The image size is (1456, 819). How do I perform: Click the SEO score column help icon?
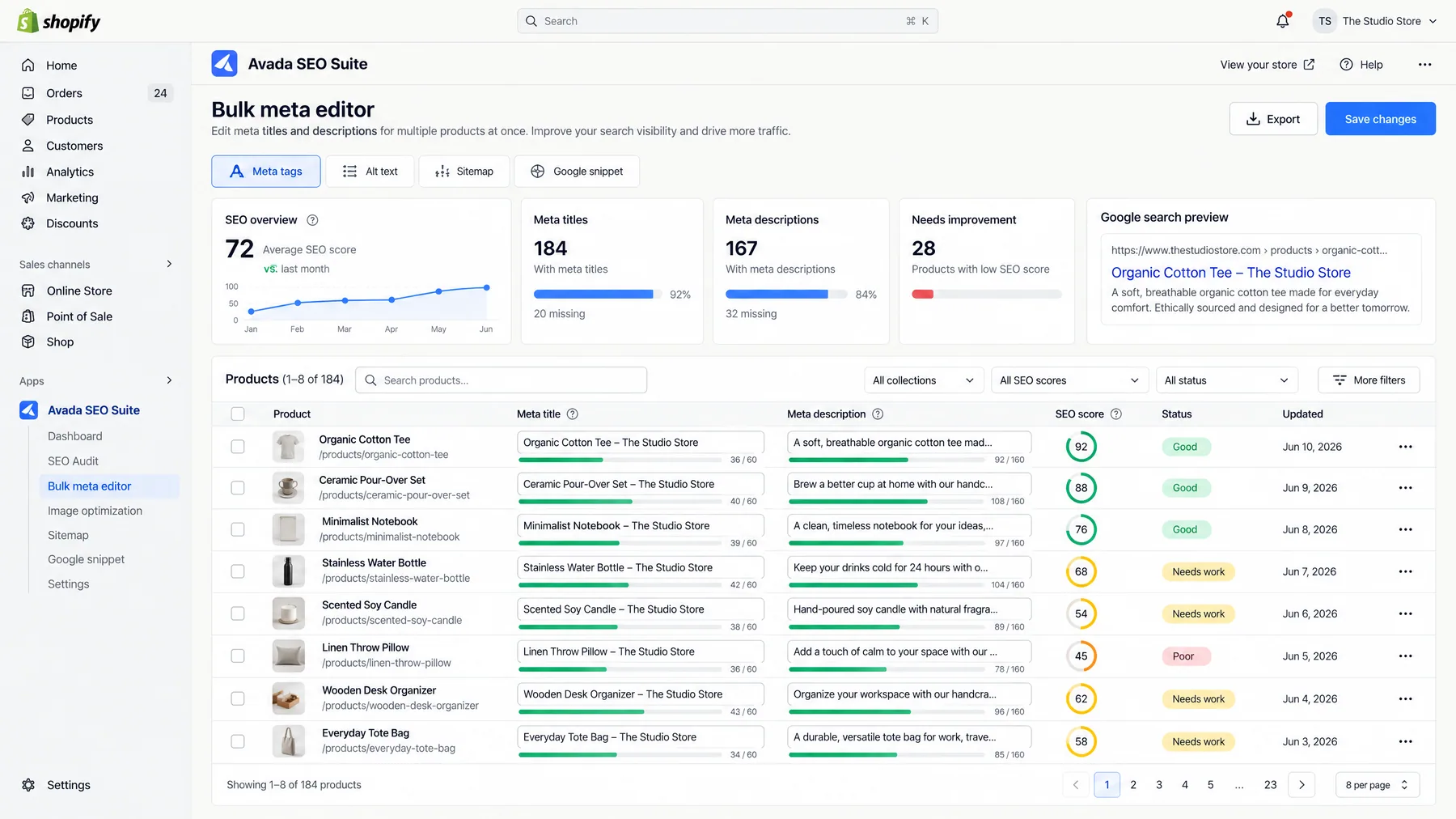click(1116, 414)
